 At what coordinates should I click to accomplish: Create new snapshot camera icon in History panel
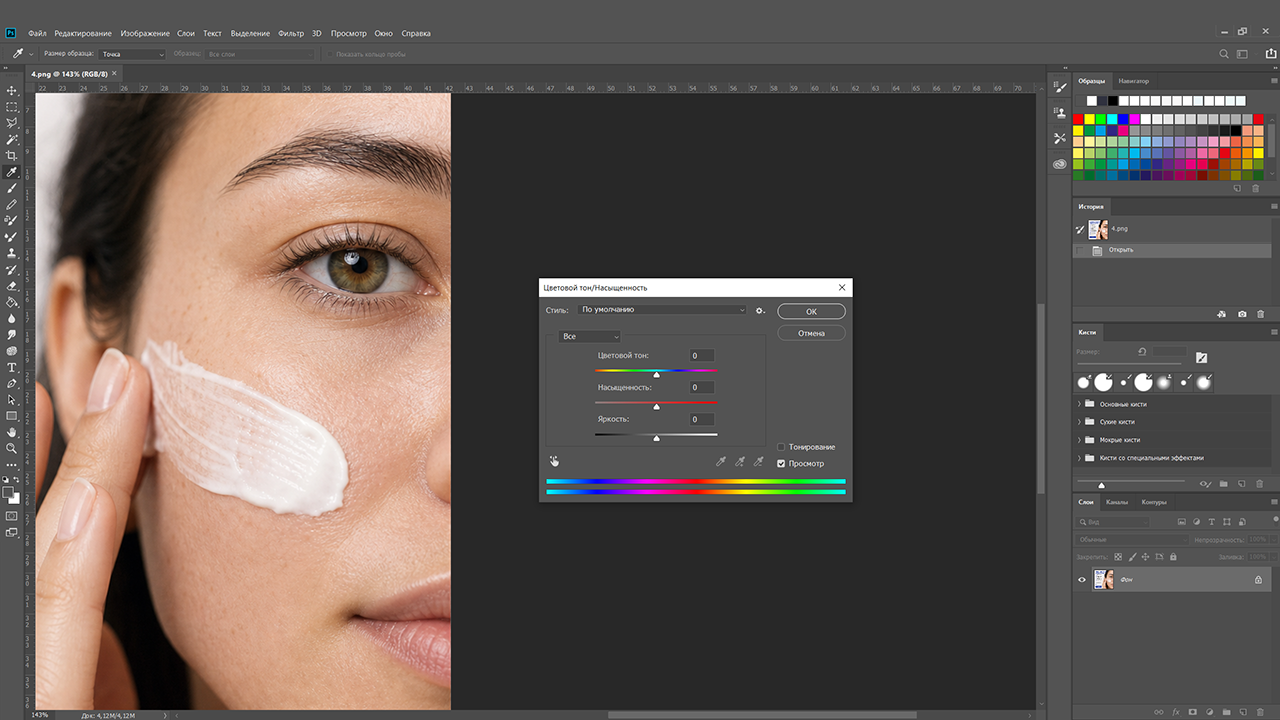point(1242,314)
